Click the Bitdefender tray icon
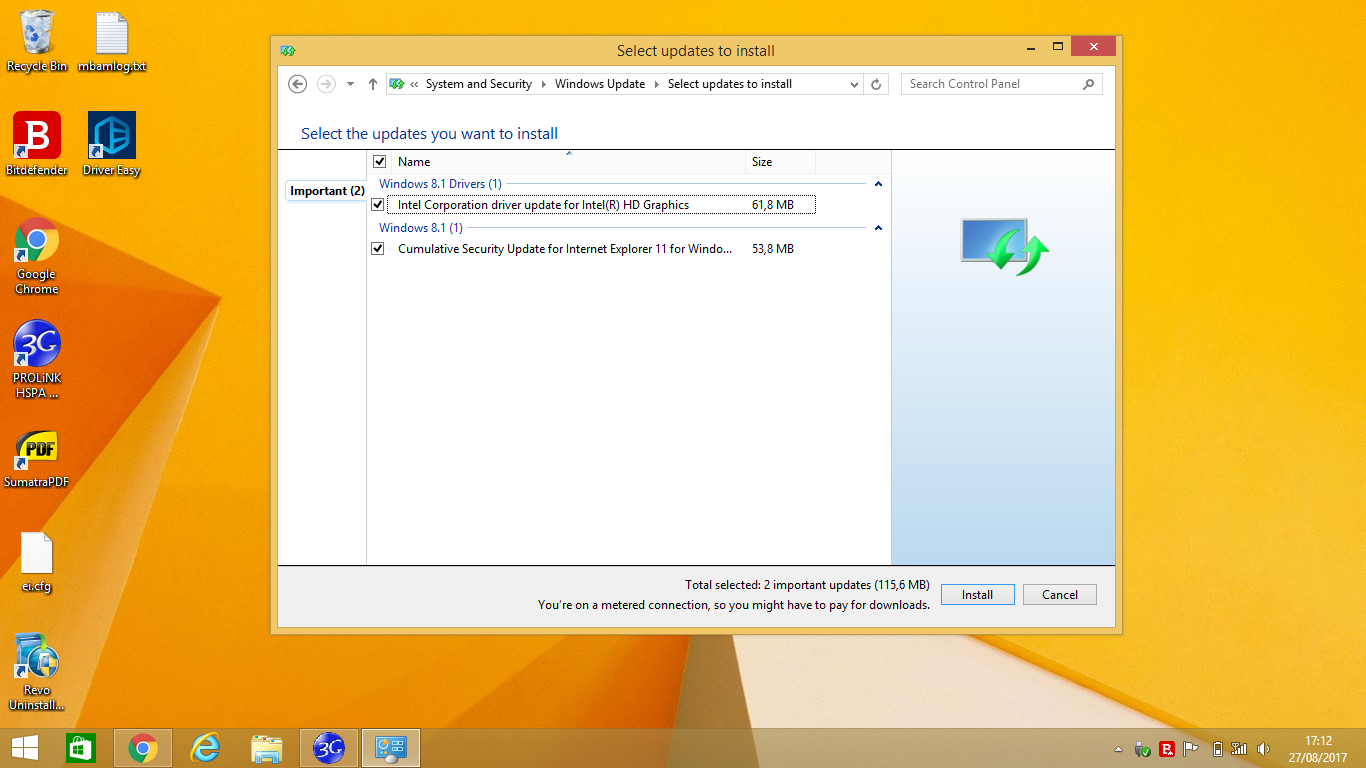The image size is (1366, 768). coord(1167,748)
